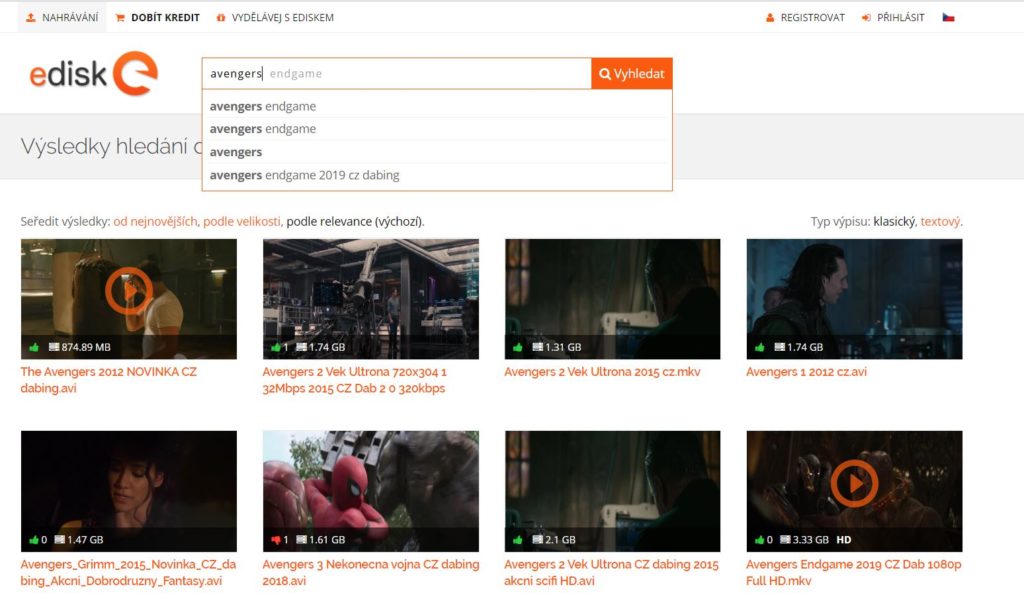Click the Vyhledat search button

tap(632, 73)
